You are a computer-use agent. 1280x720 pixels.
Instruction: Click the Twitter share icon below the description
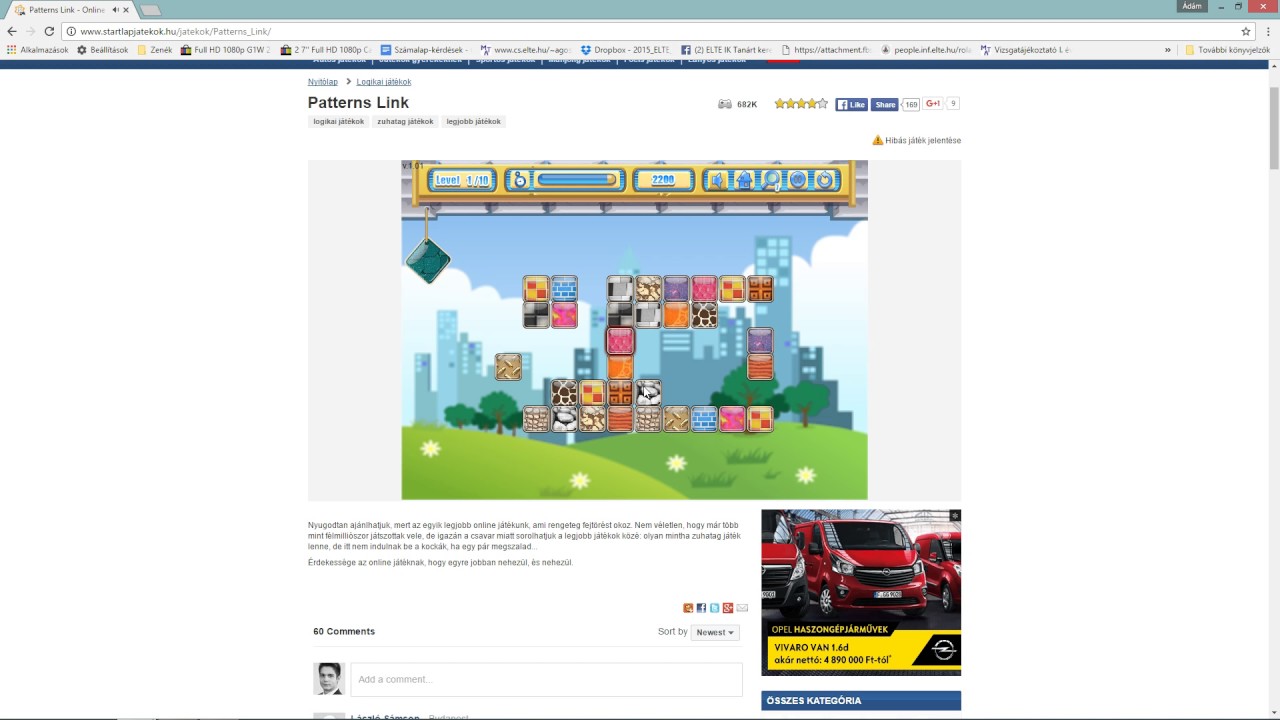(x=715, y=608)
